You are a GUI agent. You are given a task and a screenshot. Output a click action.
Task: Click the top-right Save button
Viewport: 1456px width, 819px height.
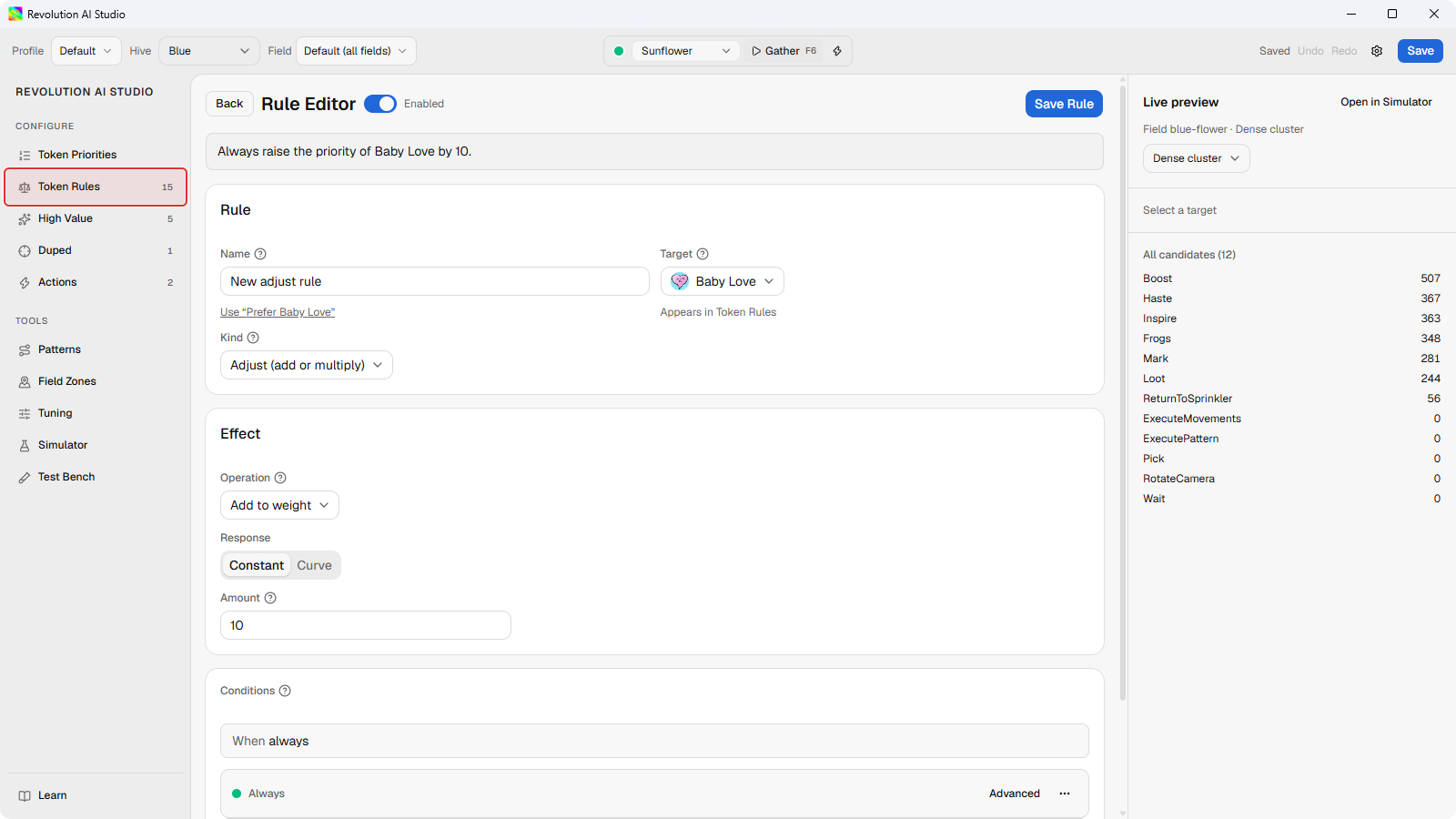(1421, 51)
